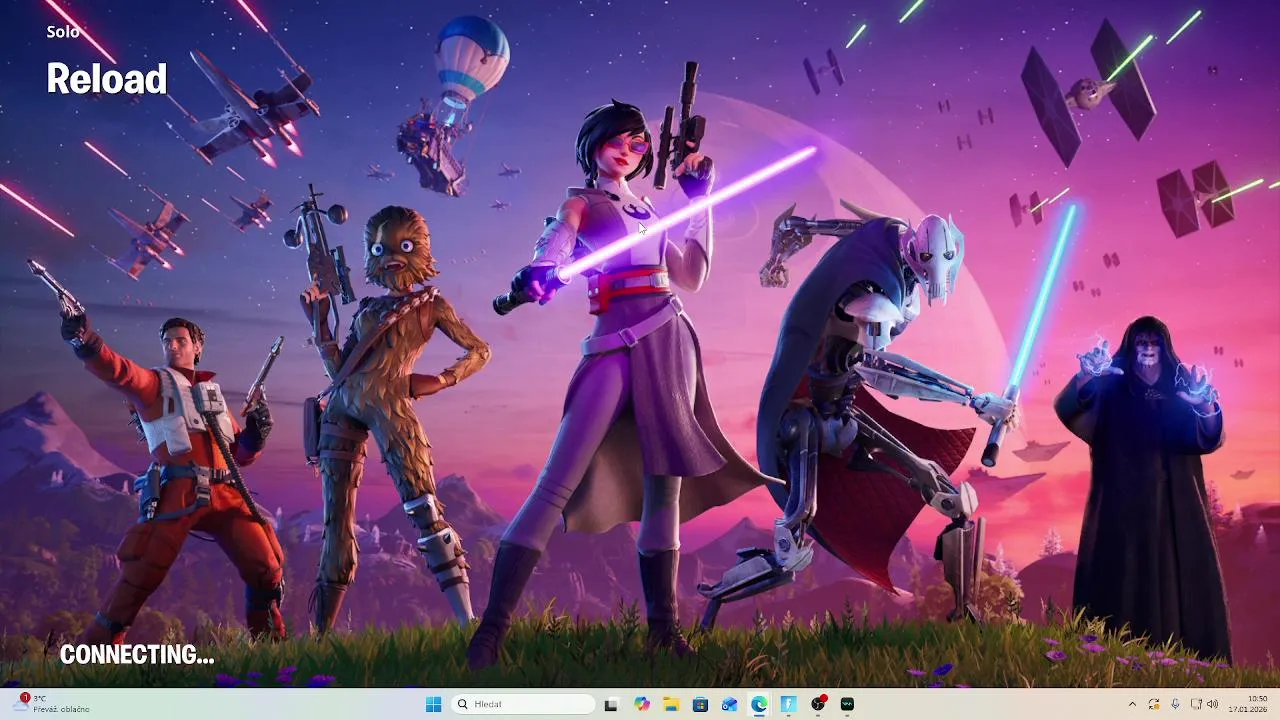Open Microsoft Store from the taskbar

pyautogui.click(x=700, y=704)
